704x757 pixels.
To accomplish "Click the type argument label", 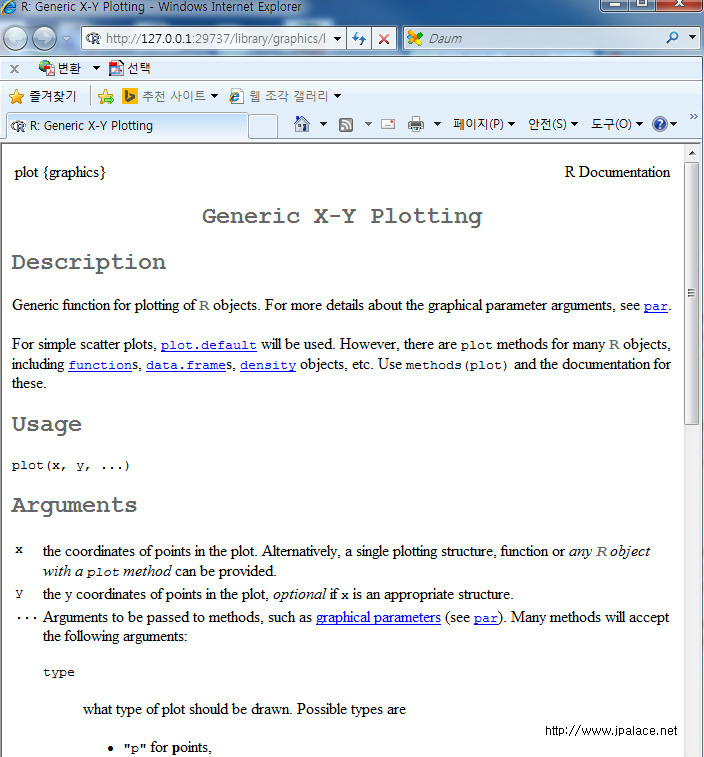I will 59,673.
